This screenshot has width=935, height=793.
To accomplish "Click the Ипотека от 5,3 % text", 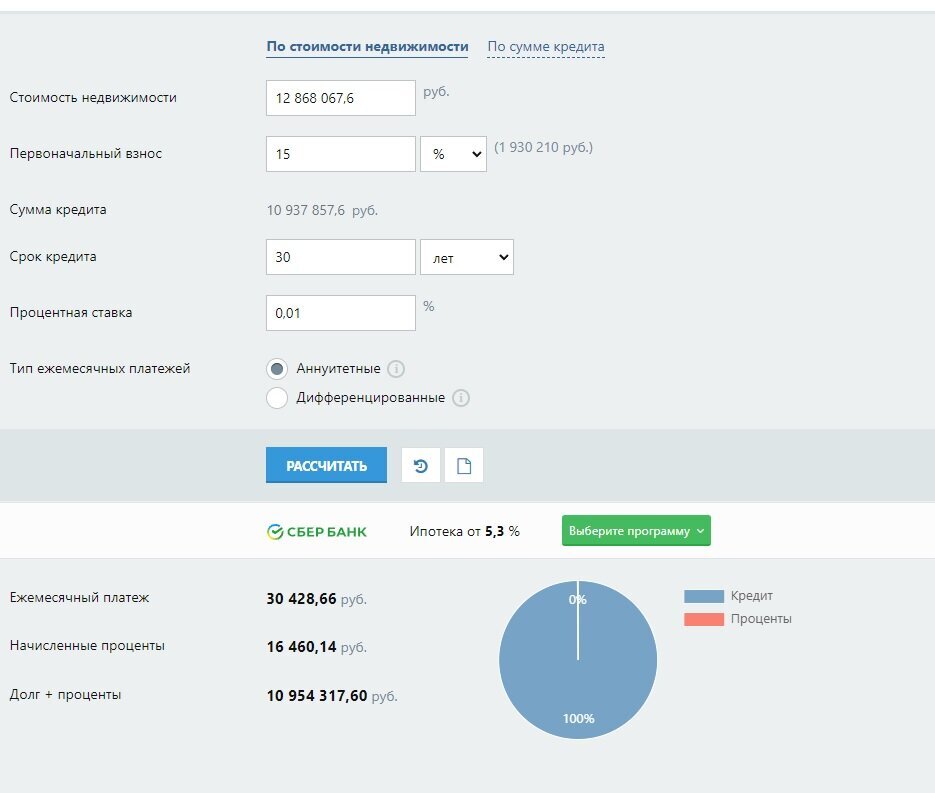I will pos(465,531).
